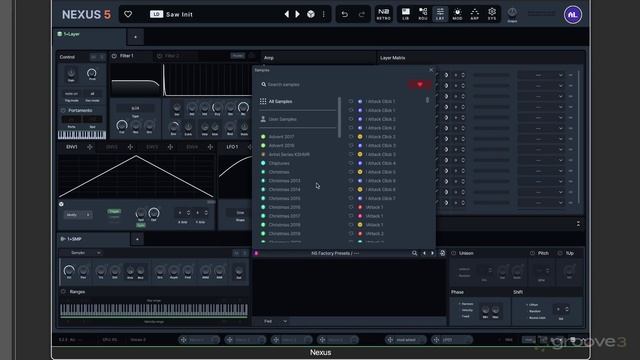Go to next preset arrow
The height and width of the screenshot is (360, 640).
point(298,14)
